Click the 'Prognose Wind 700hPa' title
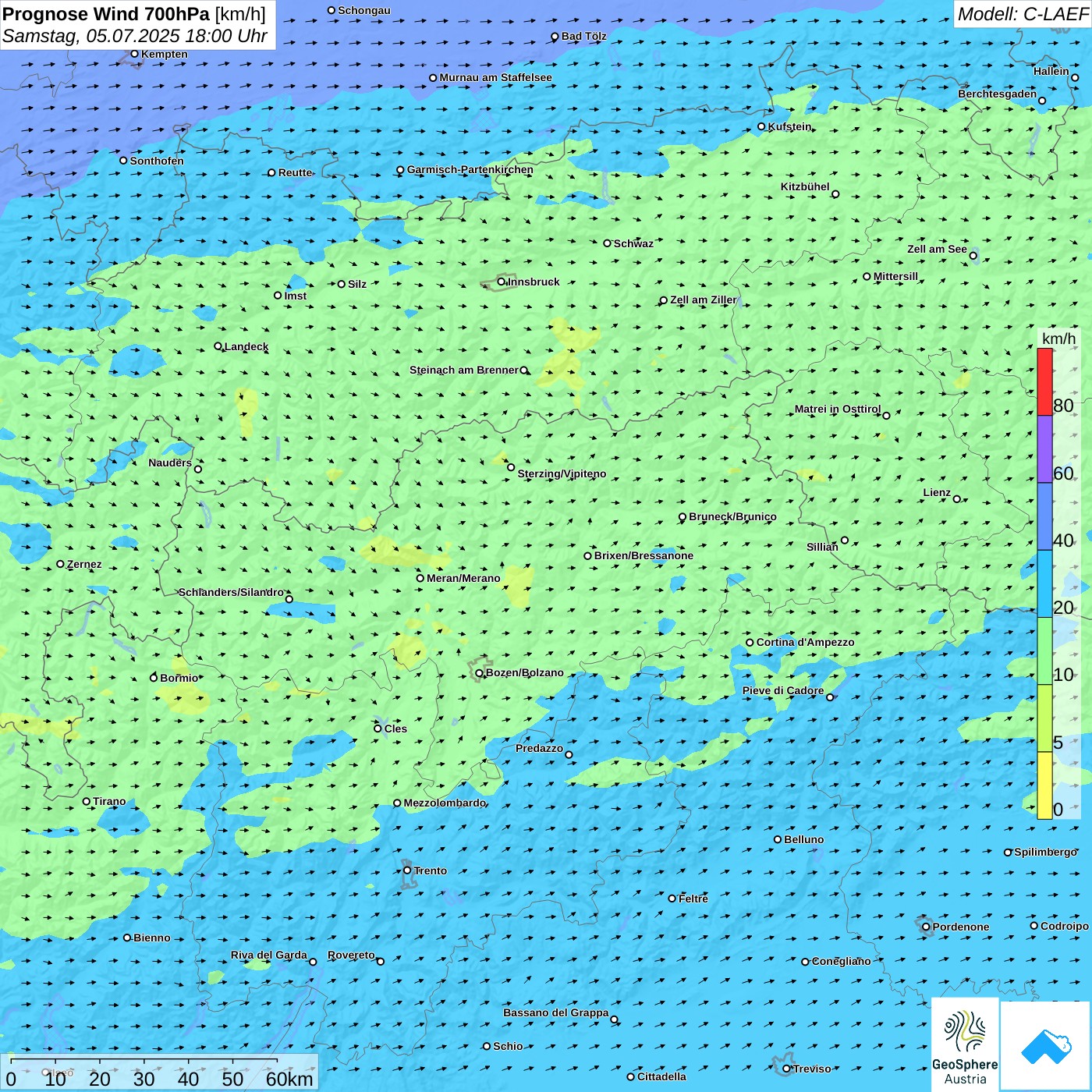This screenshot has width=1092, height=1092. click(106, 14)
